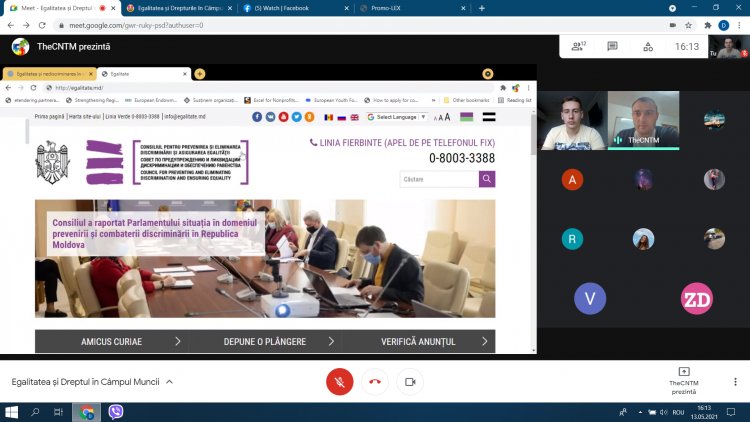Image resolution: width=750 pixels, height=422 pixels.
Task: Open Viber from the Windows taskbar
Action: 115,412
